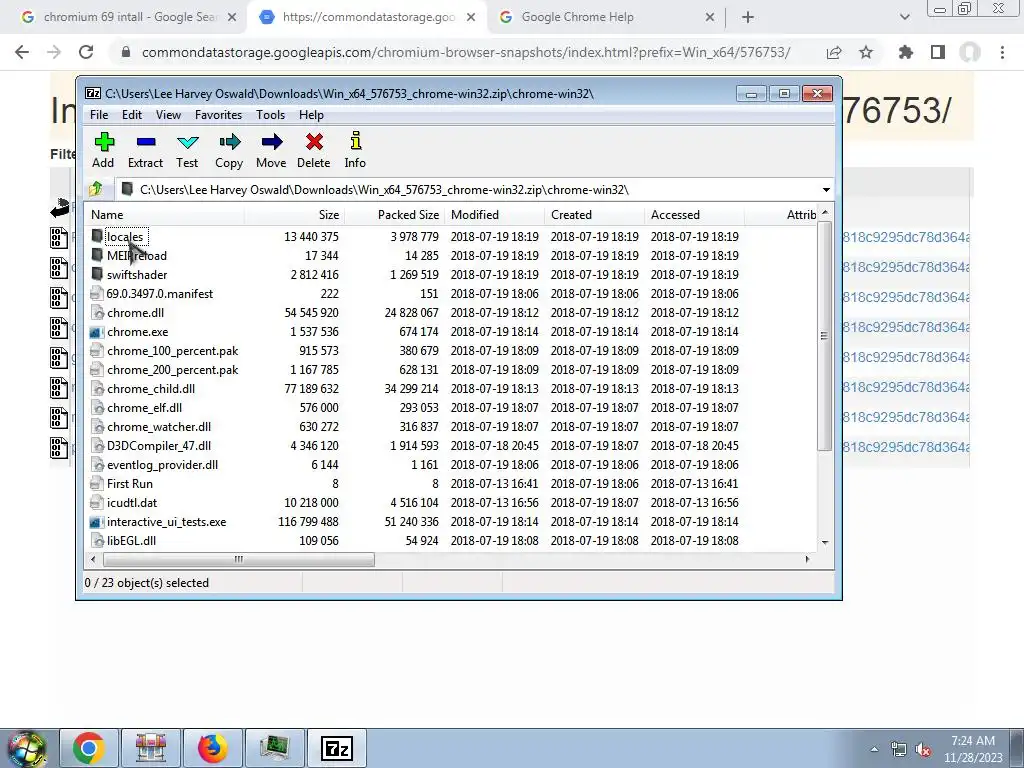Select the chrome_100_percent.pak file

tap(172, 351)
